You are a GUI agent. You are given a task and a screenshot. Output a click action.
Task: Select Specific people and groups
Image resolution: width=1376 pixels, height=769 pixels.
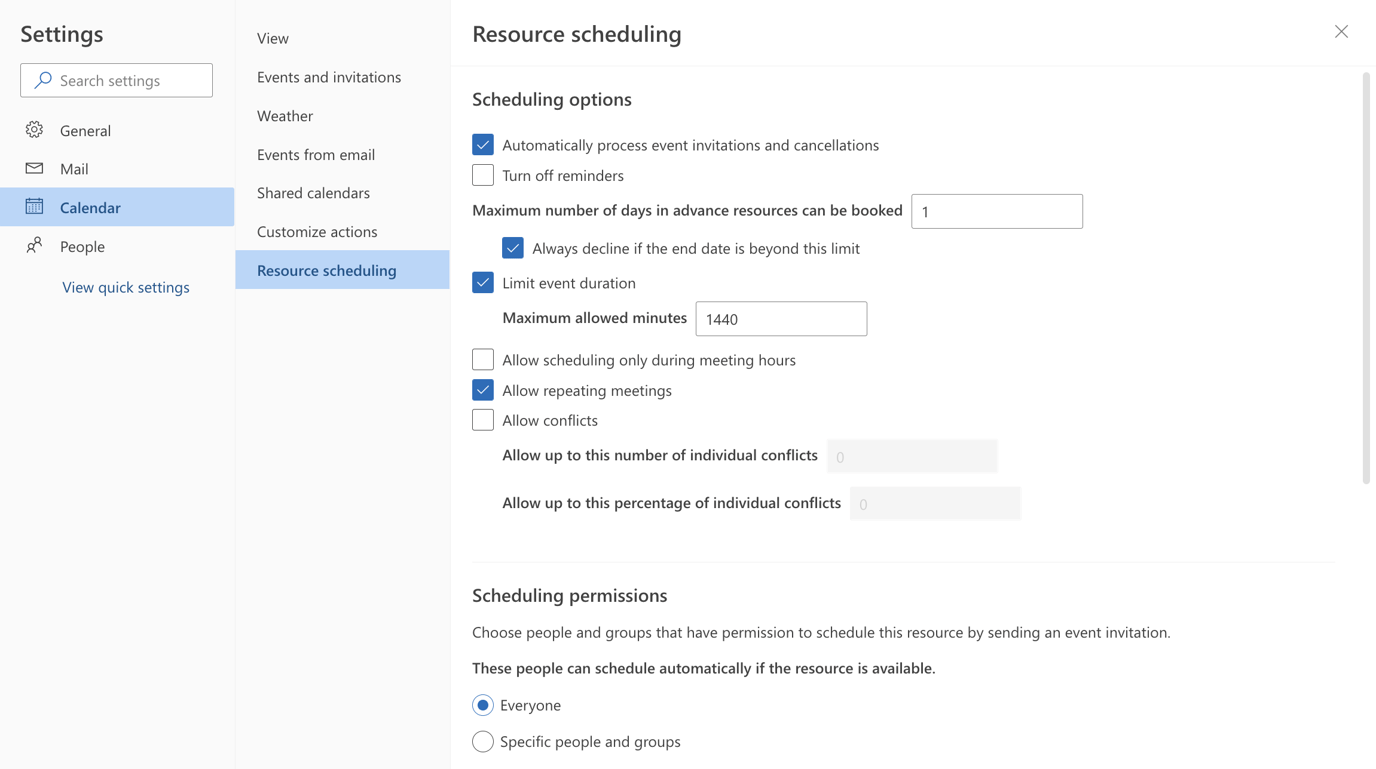tap(483, 741)
